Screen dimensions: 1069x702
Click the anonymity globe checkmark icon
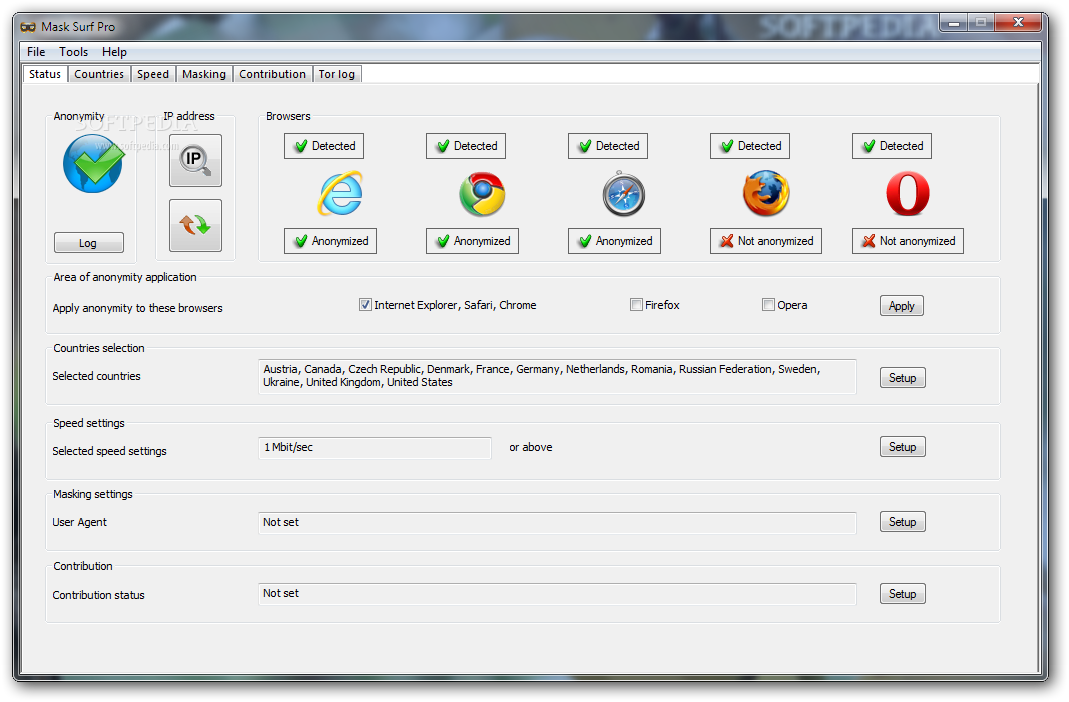click(93, 164)
